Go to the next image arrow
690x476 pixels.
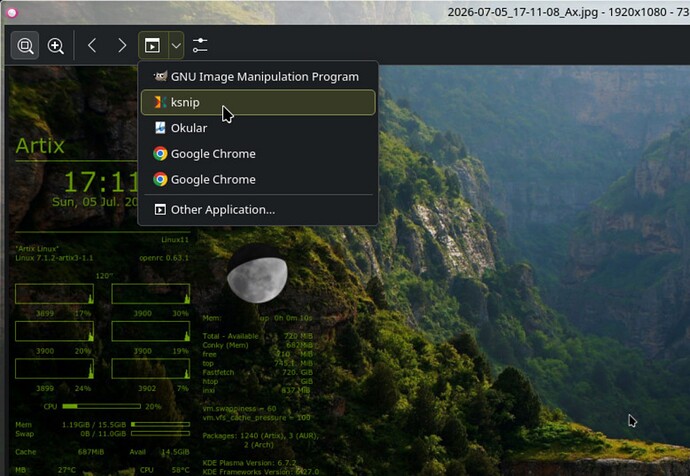[x=122, y=45]
